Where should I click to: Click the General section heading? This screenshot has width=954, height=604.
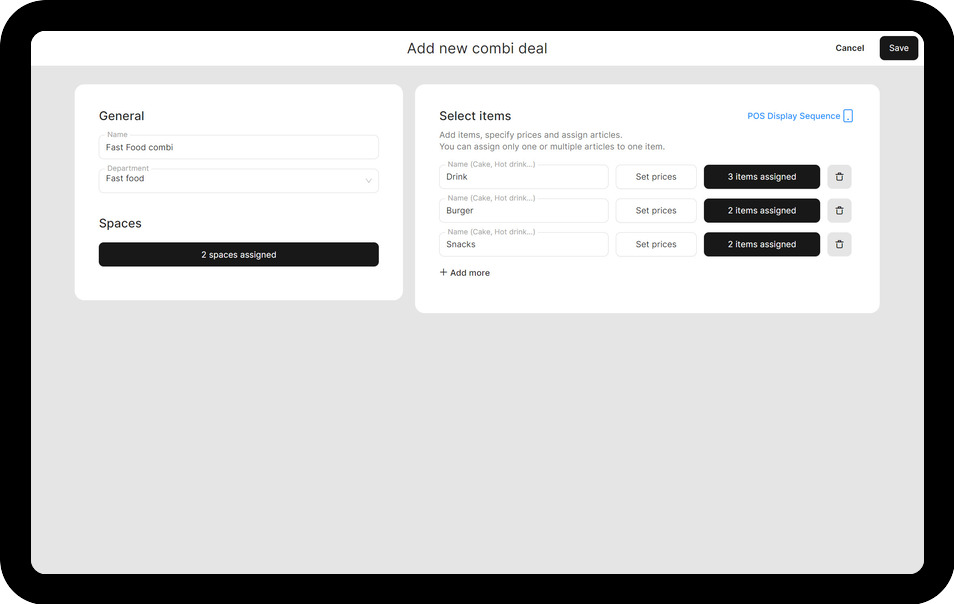tap(122, 116)
